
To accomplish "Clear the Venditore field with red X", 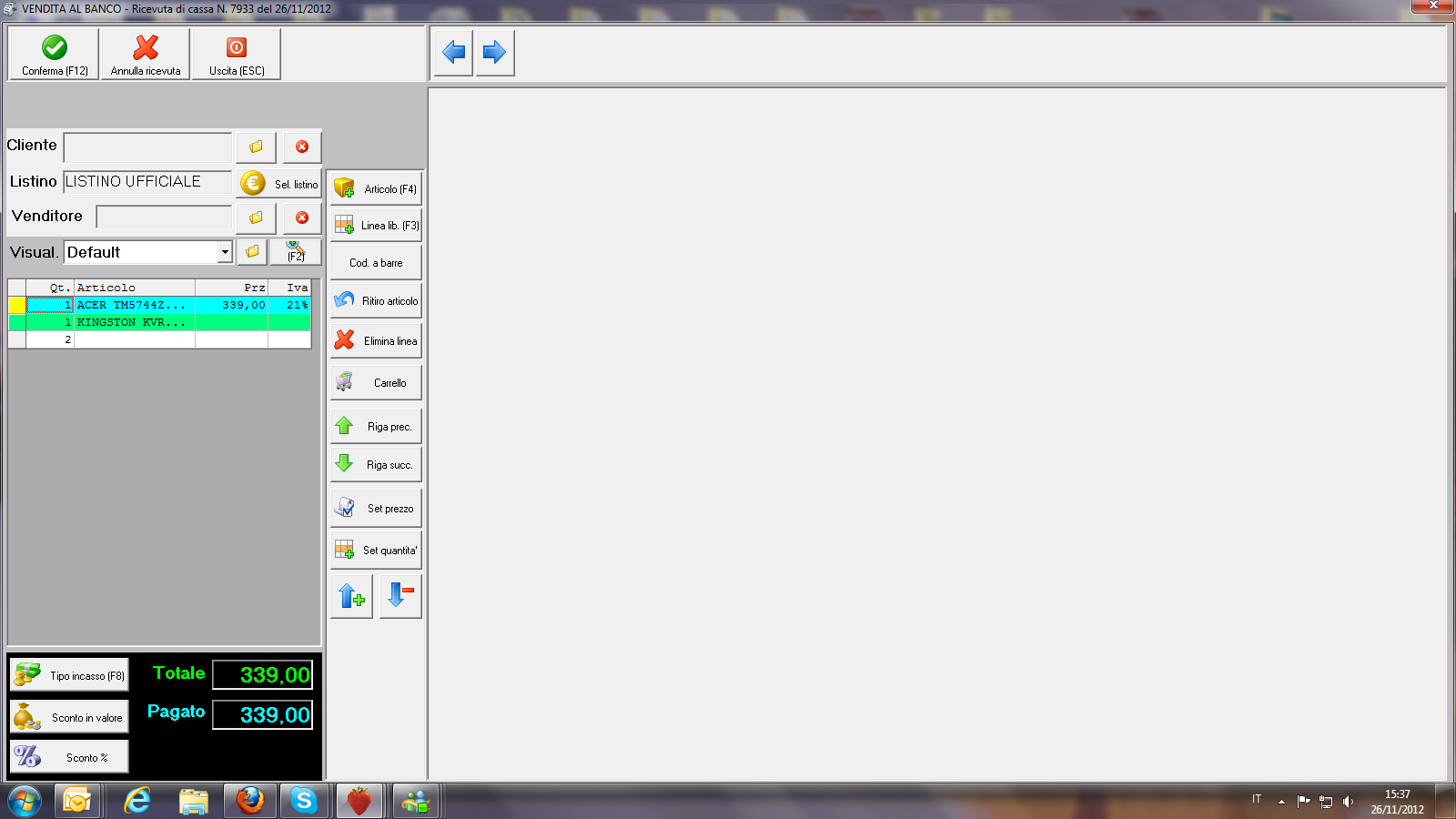I will pyautogui.click(x=302, y=217).
